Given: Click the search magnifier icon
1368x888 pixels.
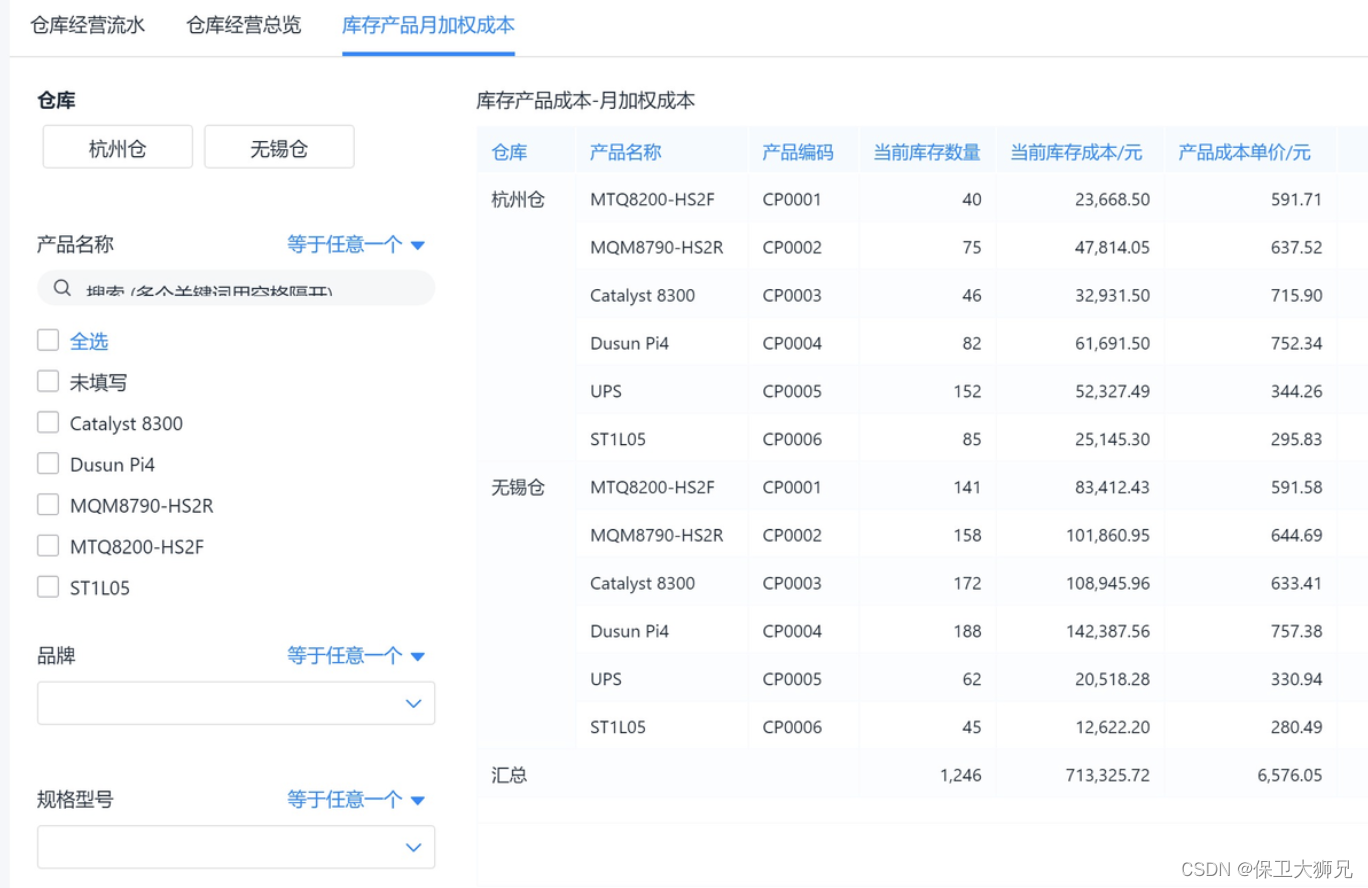Looking at the screenshot, I should 62,288.
